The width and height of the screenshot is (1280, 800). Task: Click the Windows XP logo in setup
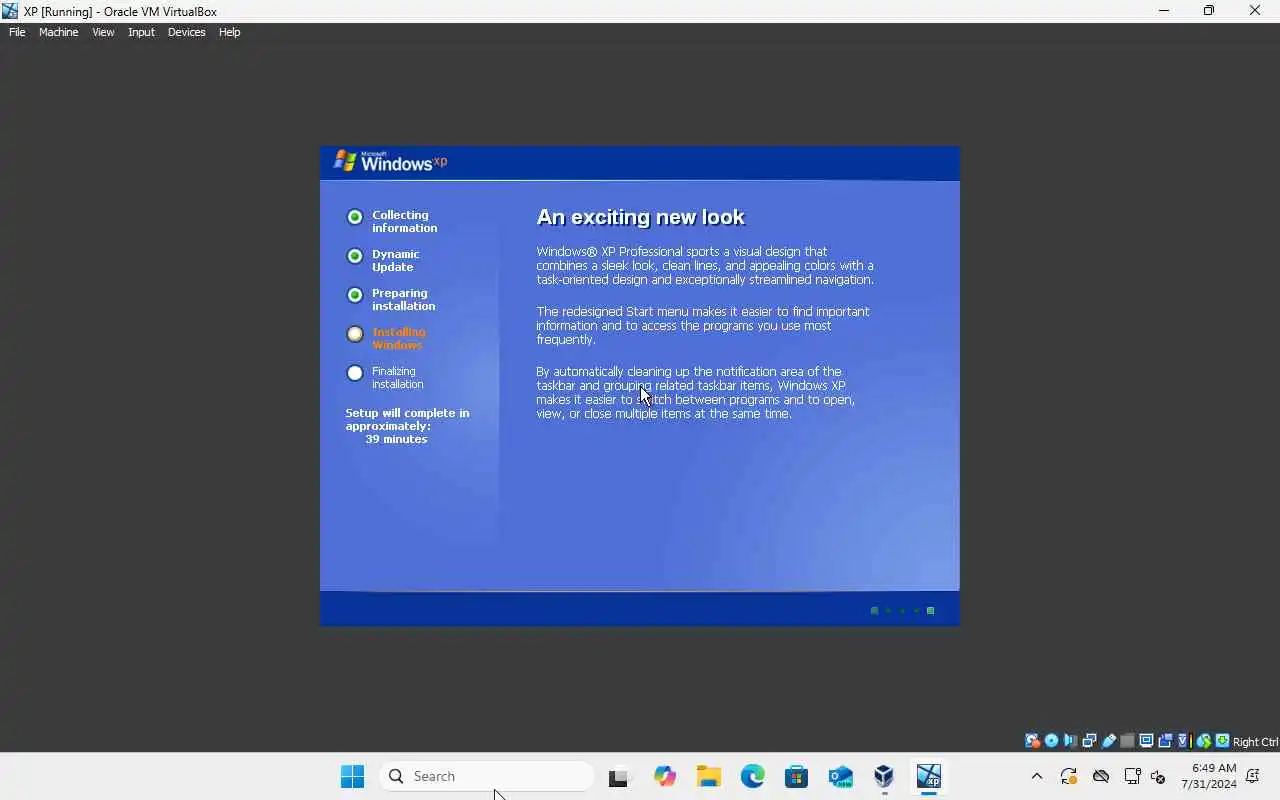tap(390, 161)
